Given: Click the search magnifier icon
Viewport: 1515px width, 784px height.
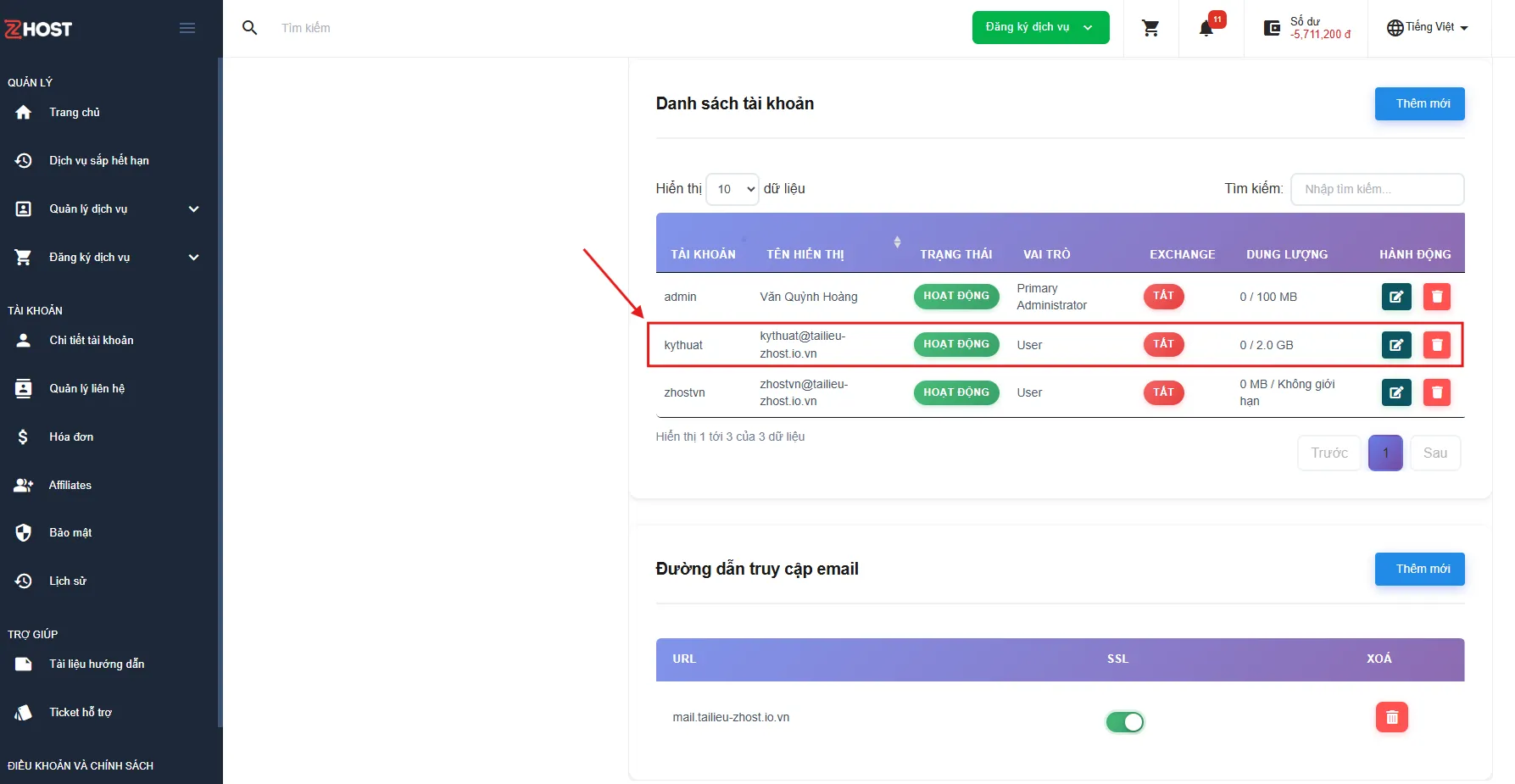Looking at the screenshot, I should pos(249,28).
